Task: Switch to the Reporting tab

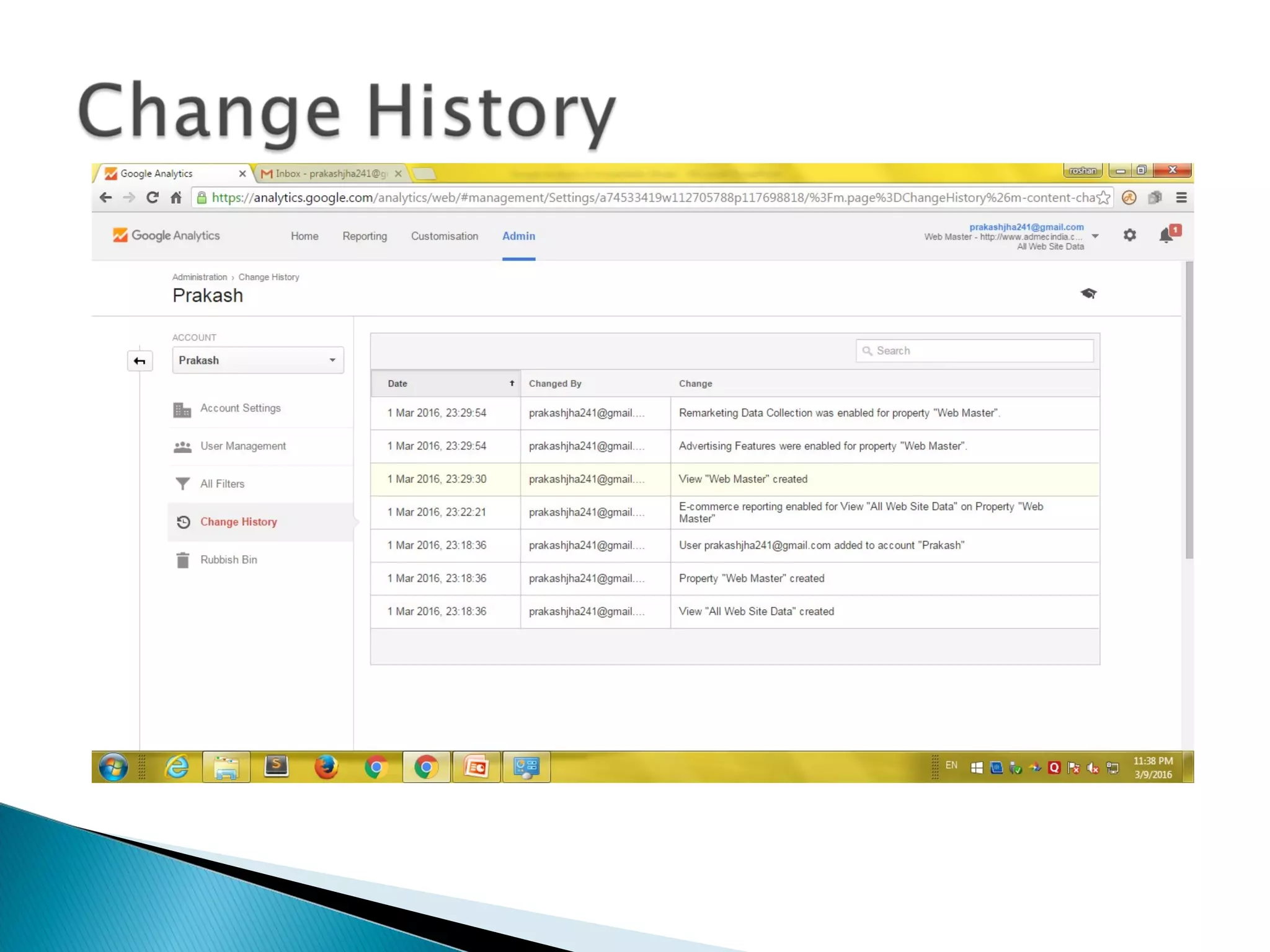Action: 365,236
